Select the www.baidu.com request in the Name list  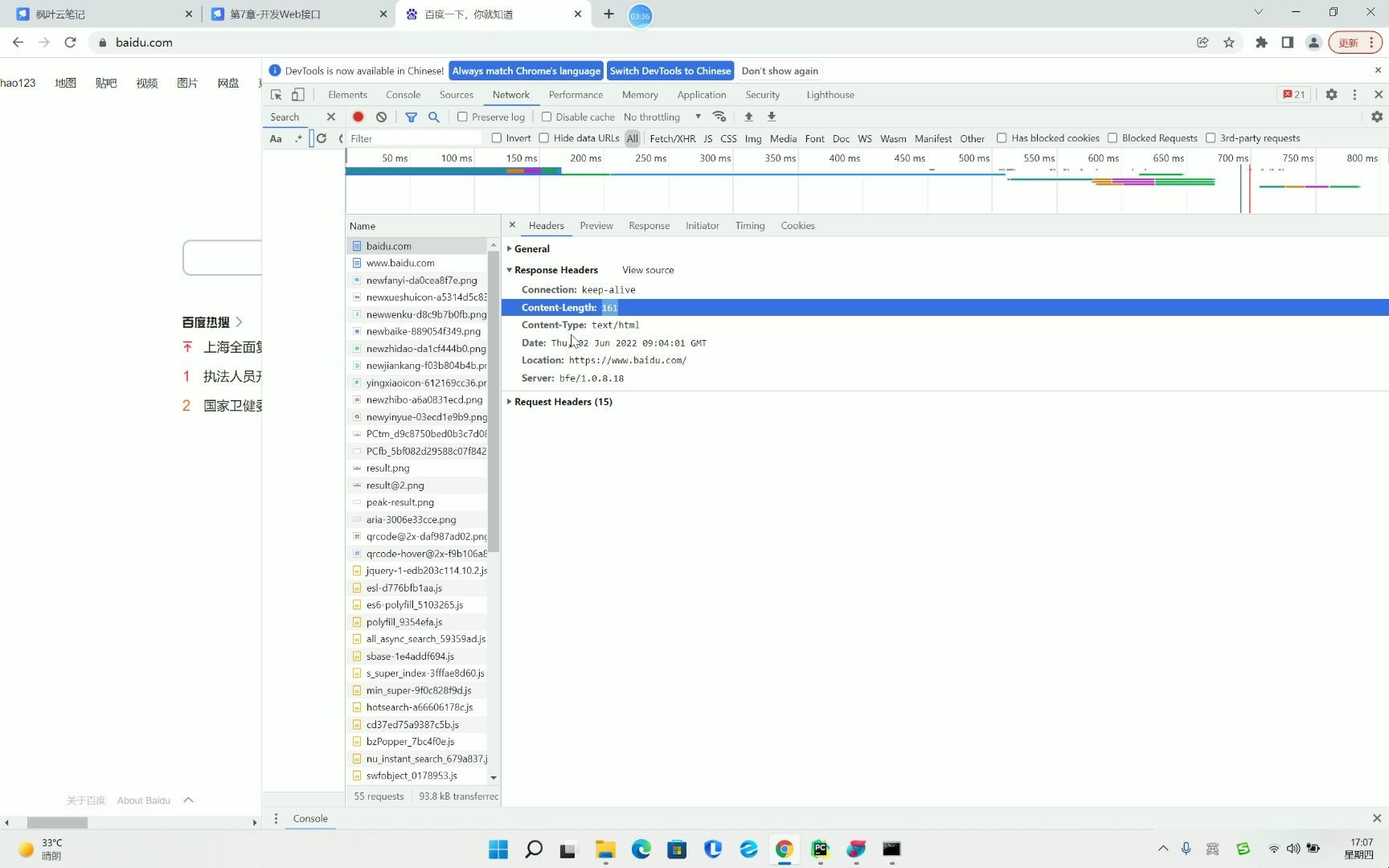pyautogui.click(x=400, y=263)
